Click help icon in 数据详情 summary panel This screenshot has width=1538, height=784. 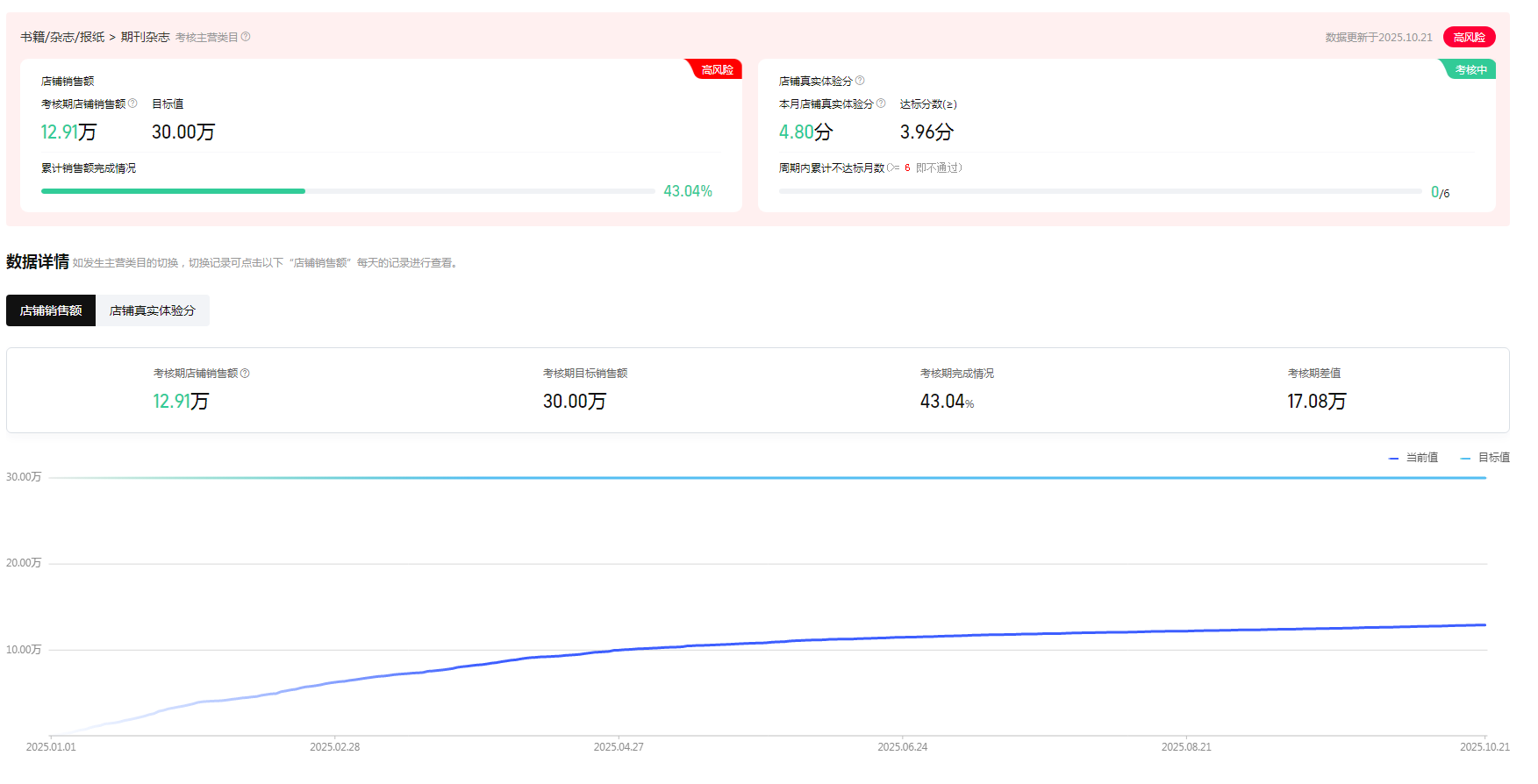245,374
